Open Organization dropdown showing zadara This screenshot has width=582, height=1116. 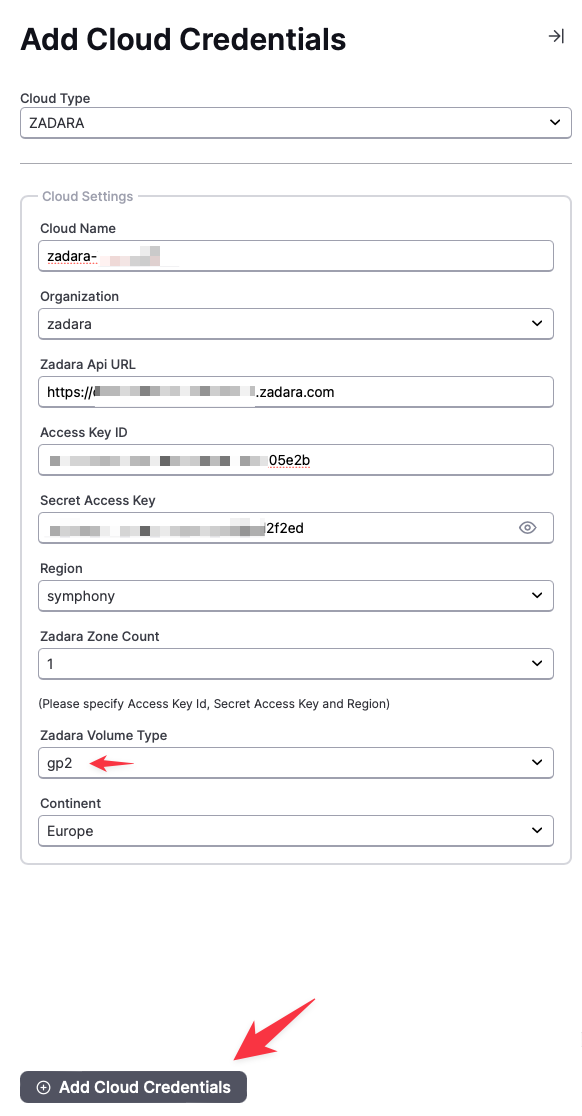296,324
